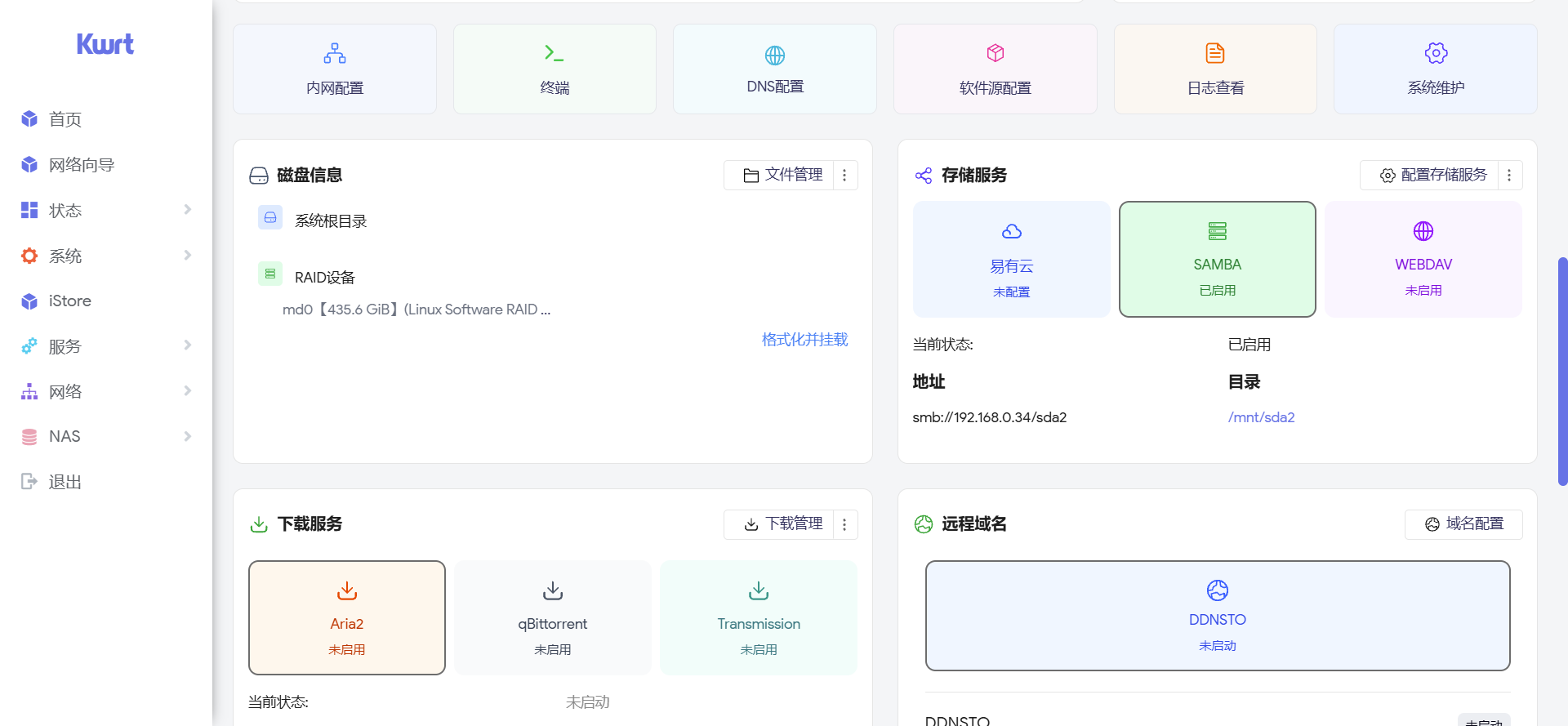Open 系统维护 maintenance tile
This screenshot has width=1568, height=726.
[1435, 69]
